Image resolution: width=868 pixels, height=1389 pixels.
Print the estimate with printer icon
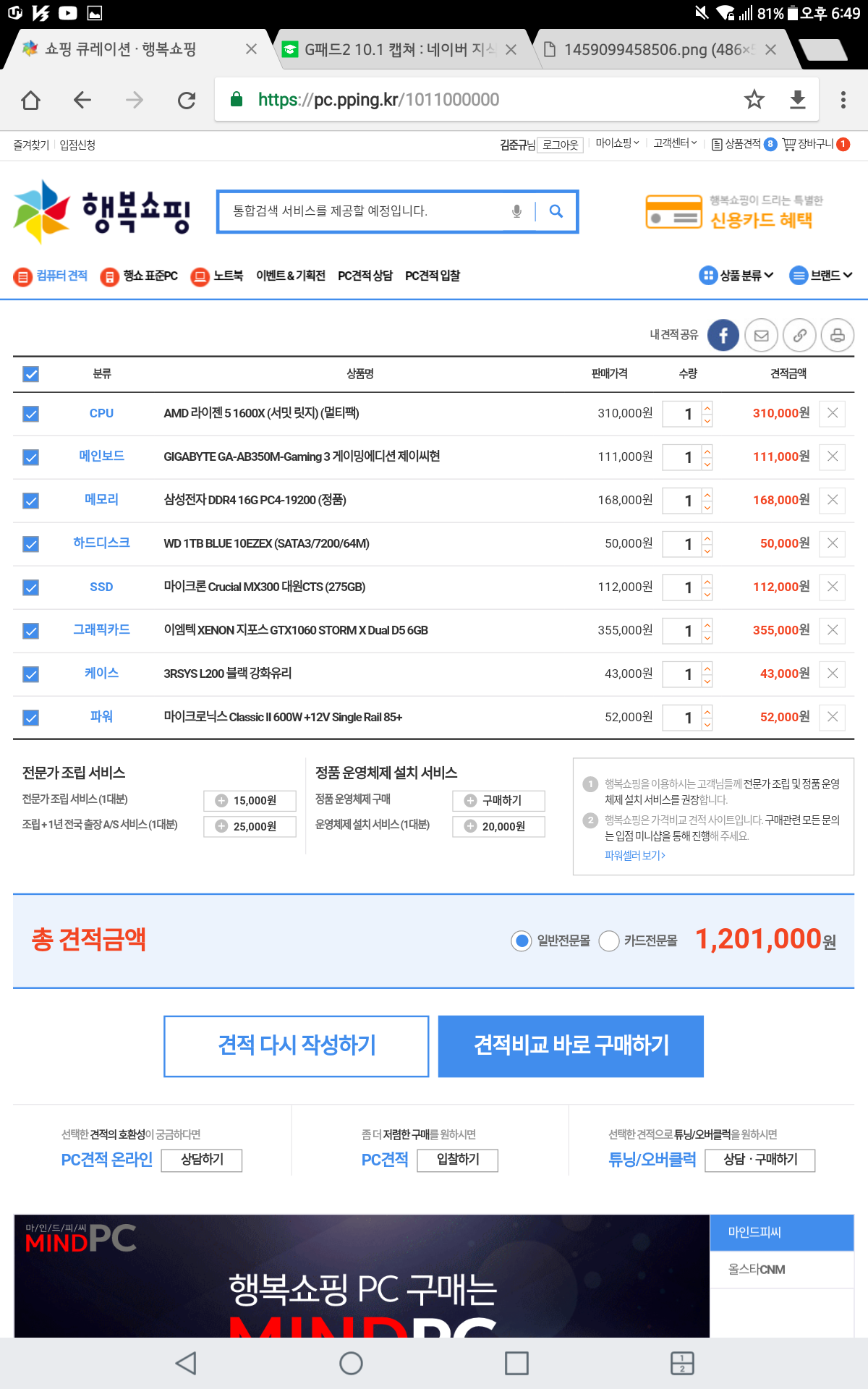tap(838, 335)
